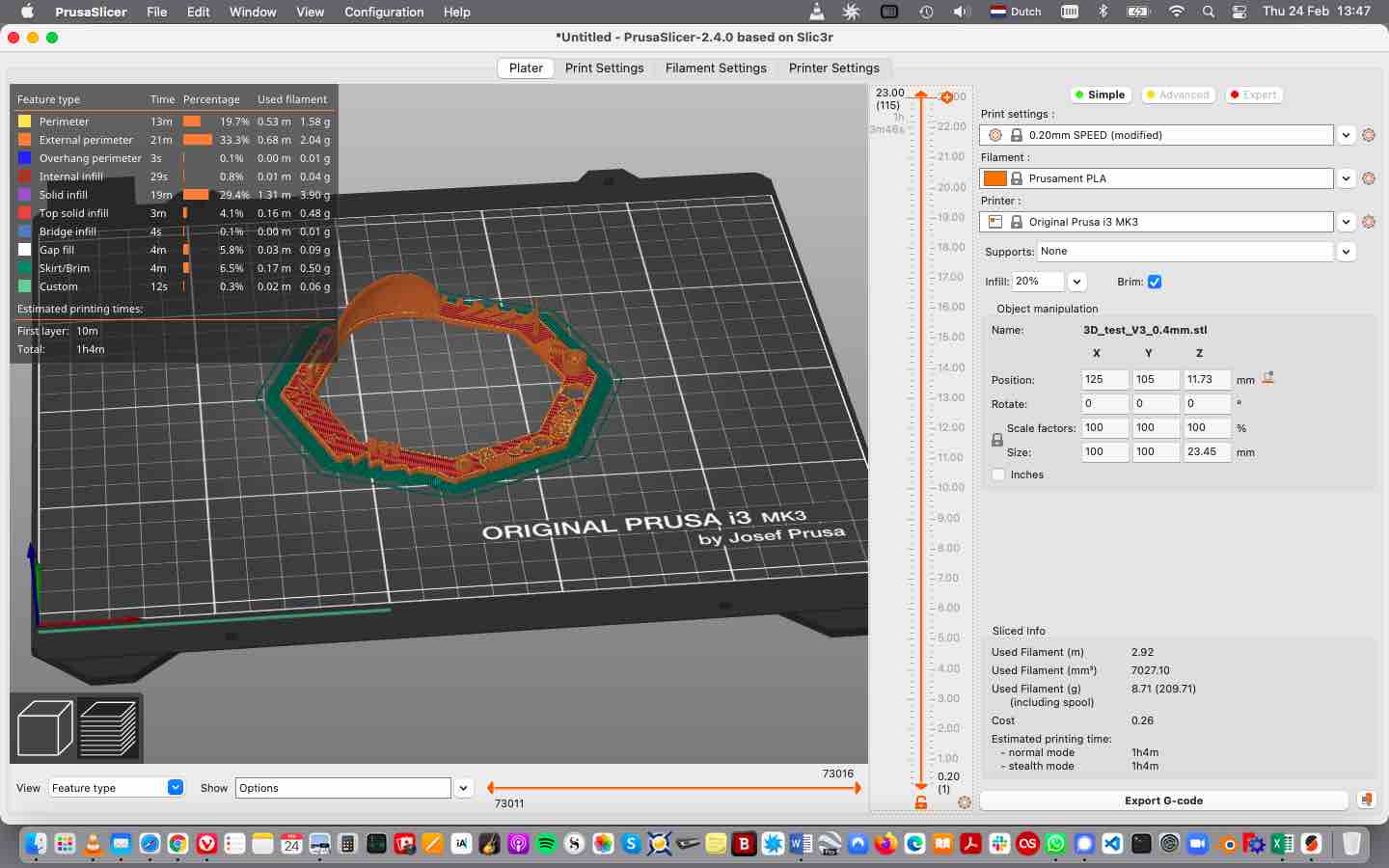Toggle the scale proportions lock icon

pos(997,440)
